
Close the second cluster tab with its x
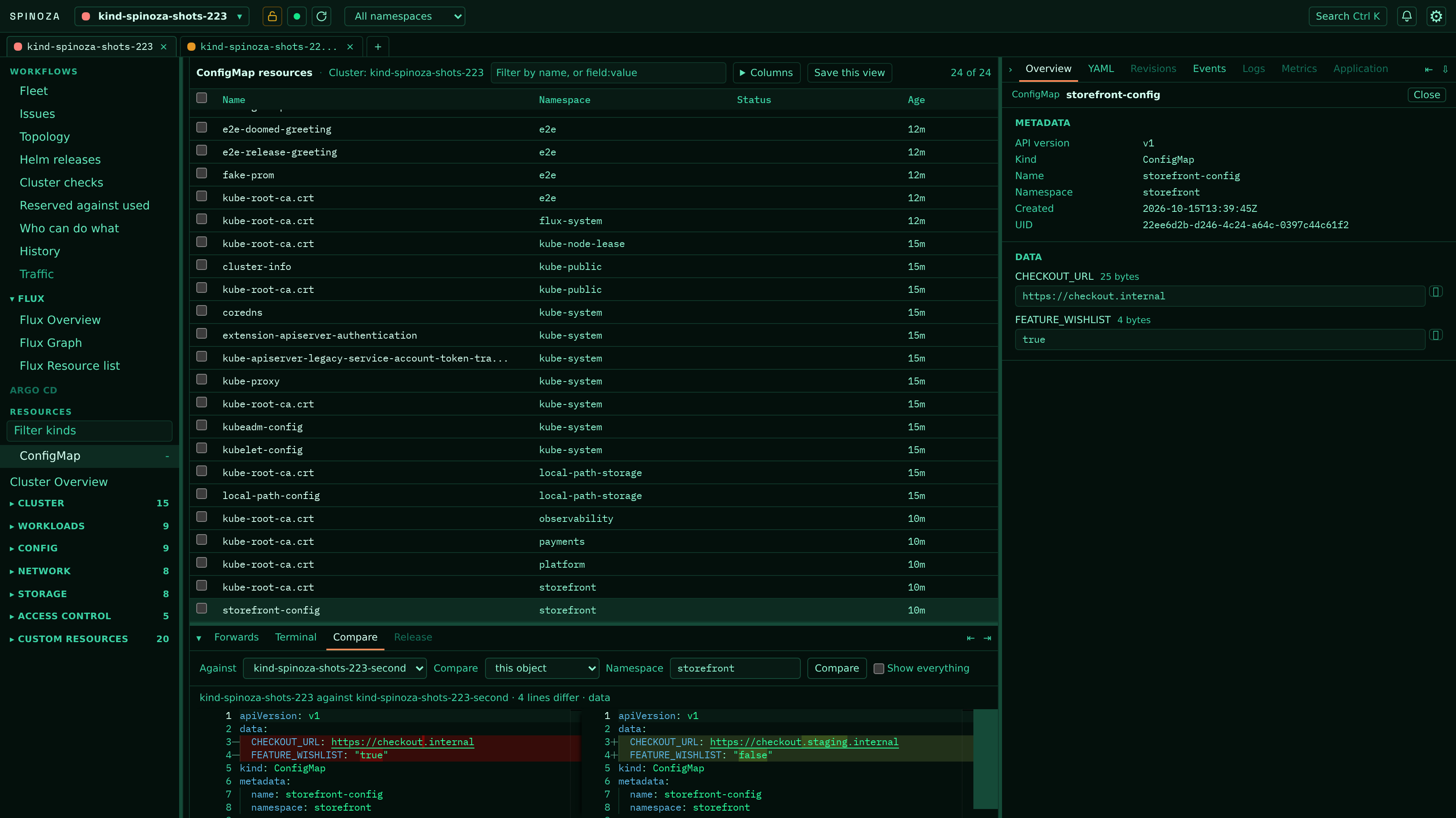point(351,47)
